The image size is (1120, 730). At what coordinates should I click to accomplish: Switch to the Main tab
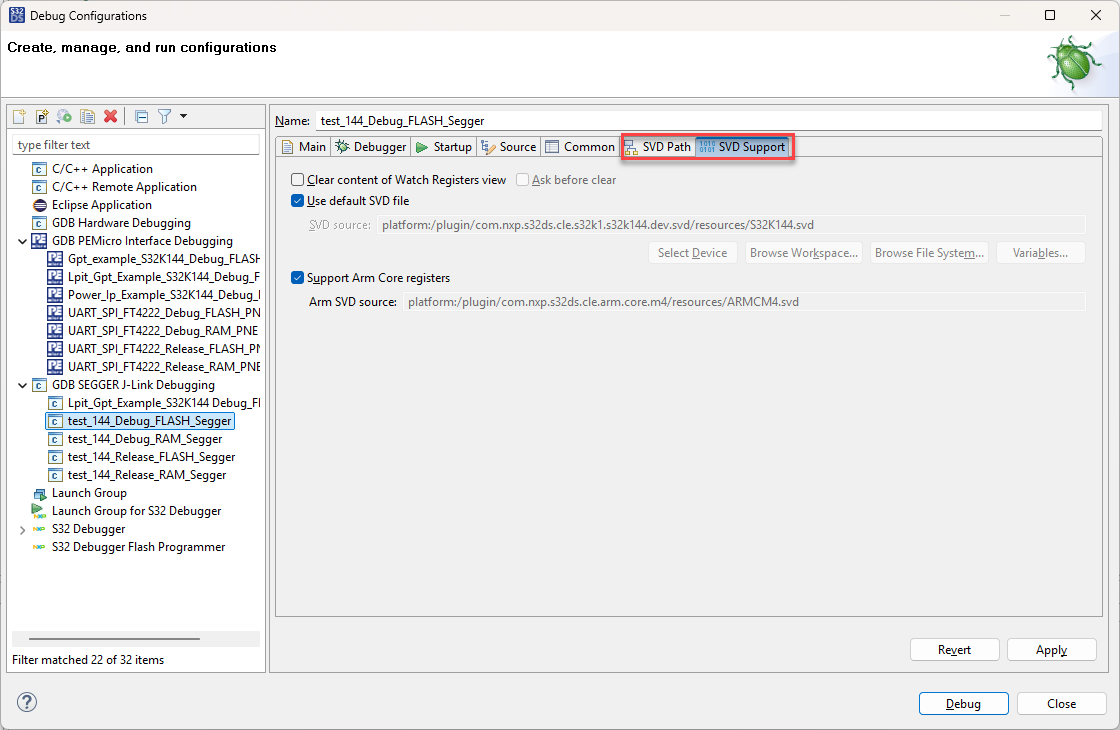pyautogui.click(x=304, y=146)
